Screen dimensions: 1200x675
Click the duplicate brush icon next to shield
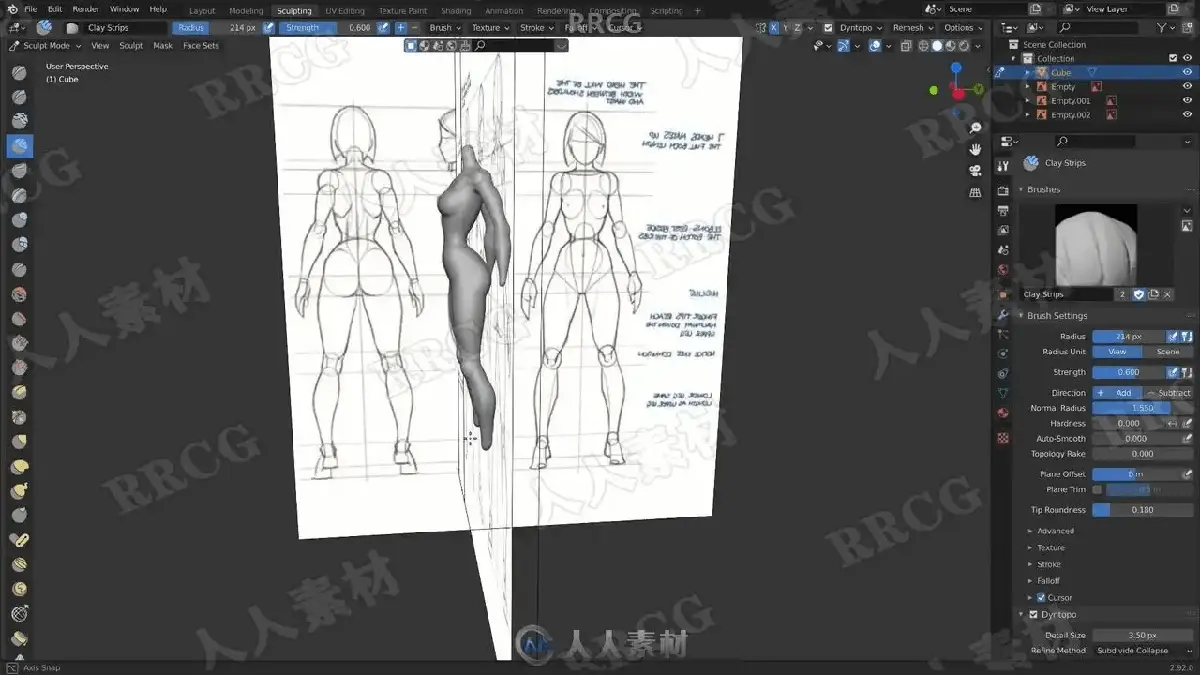point(1153,294)
